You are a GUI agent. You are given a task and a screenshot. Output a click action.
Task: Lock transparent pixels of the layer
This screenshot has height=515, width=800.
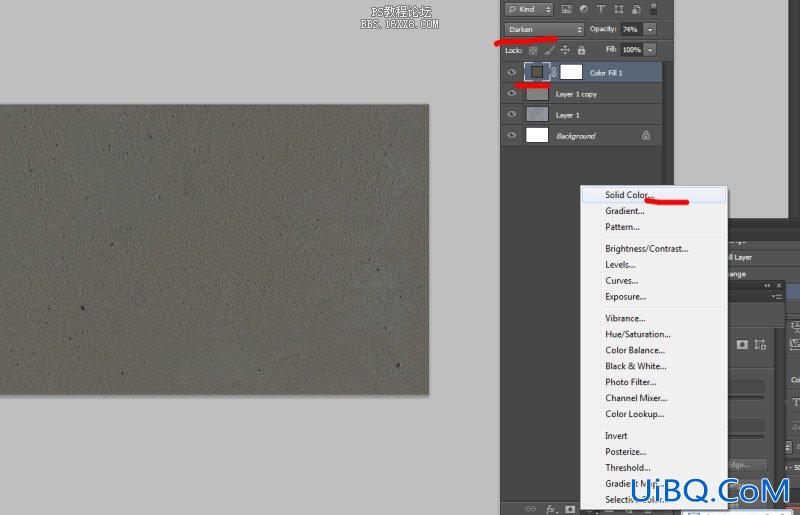pyautogui.click(x=533, y=50)
